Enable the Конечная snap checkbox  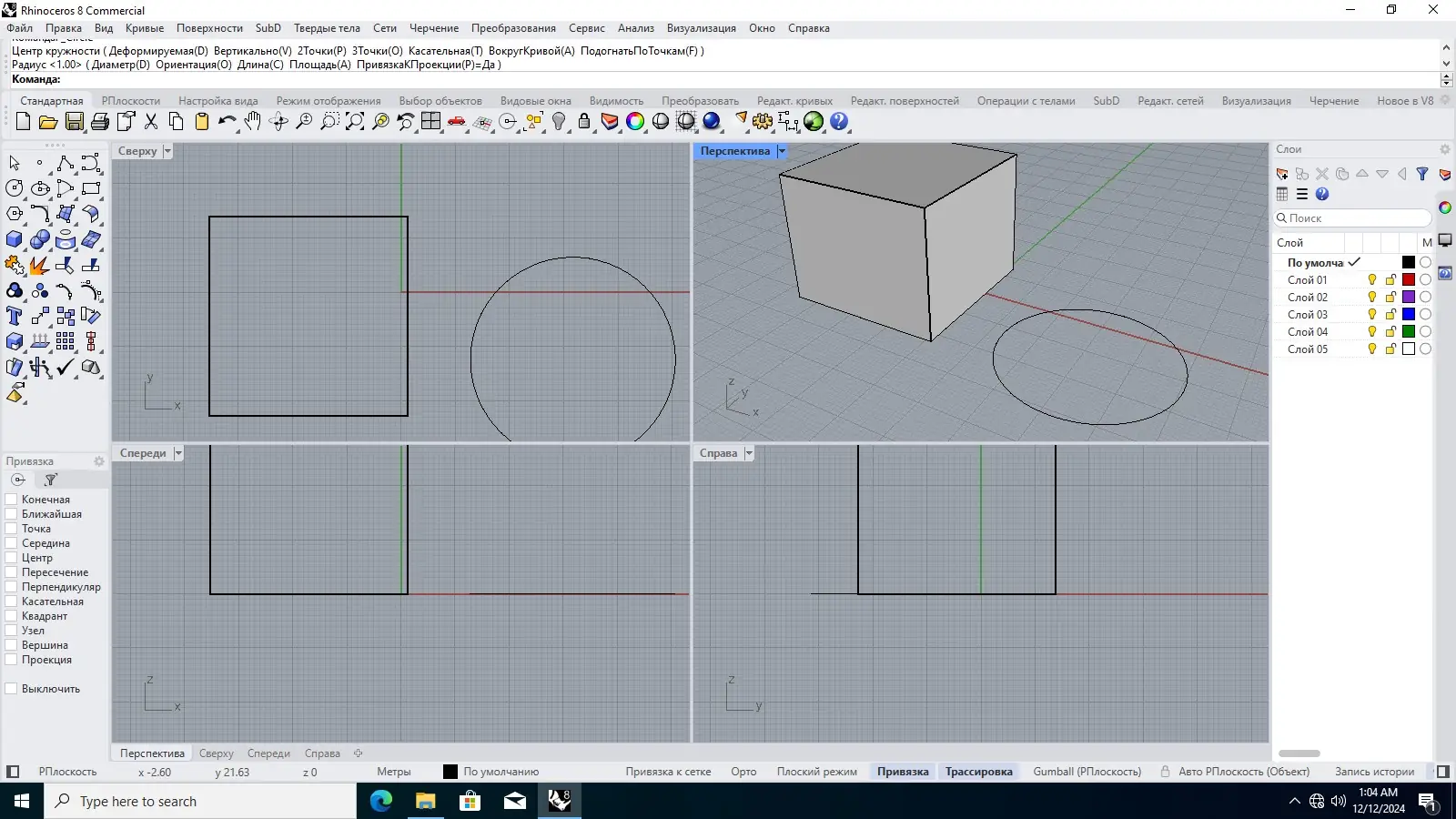(x=12, y=500)
